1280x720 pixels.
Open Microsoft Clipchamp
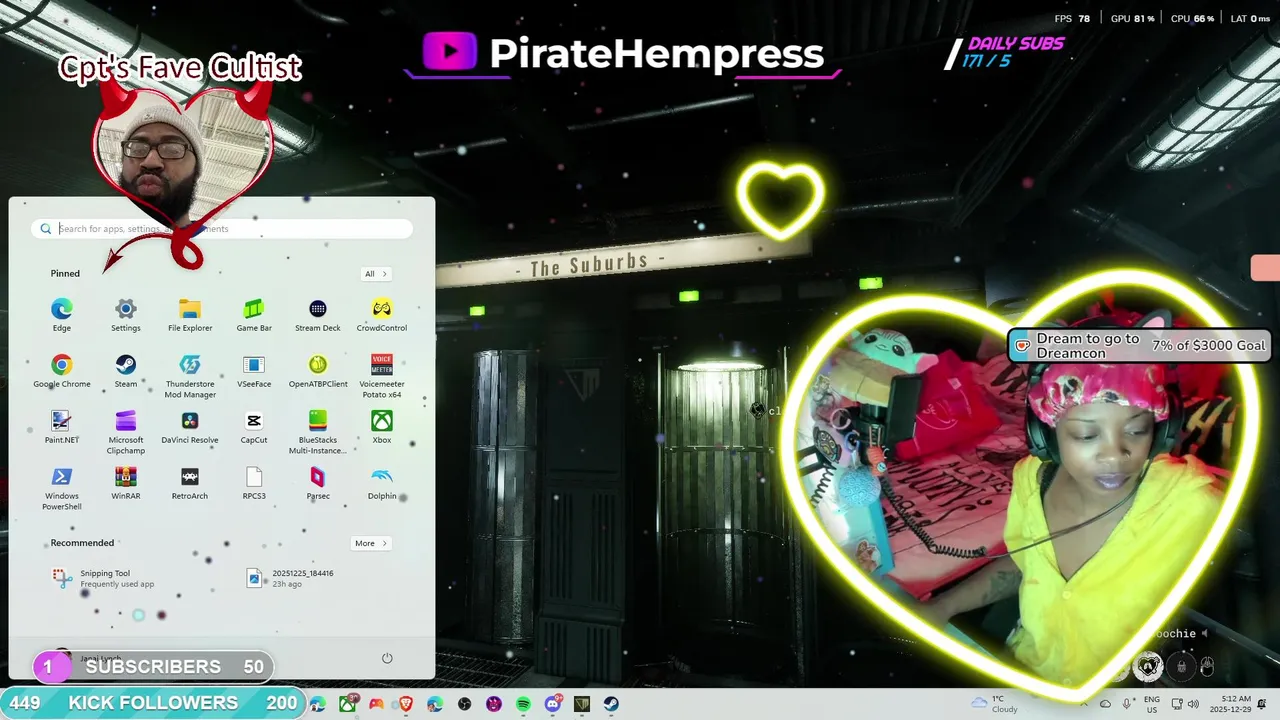point(126,432)
